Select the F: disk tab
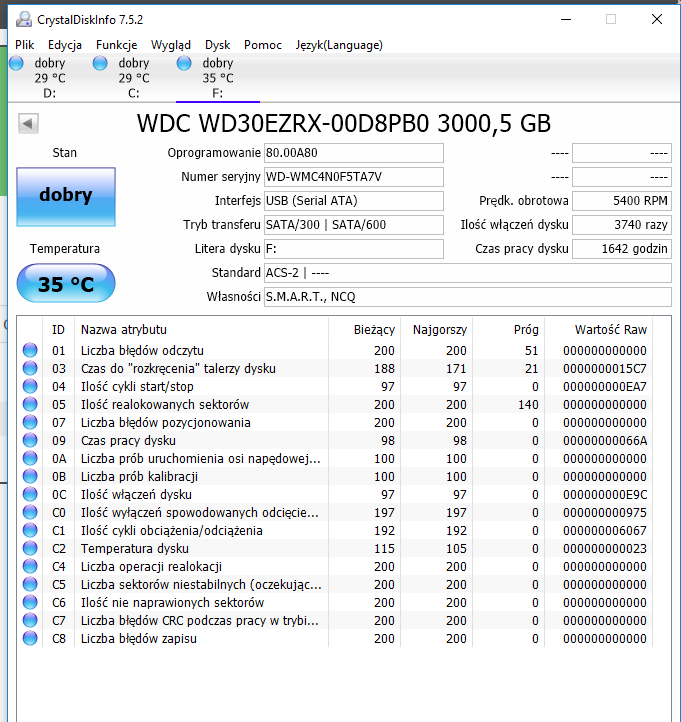681x722 pixels. [218, 77]
